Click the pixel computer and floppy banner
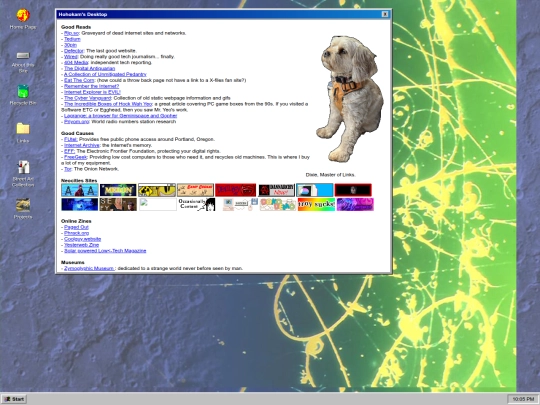 point(239,205)
